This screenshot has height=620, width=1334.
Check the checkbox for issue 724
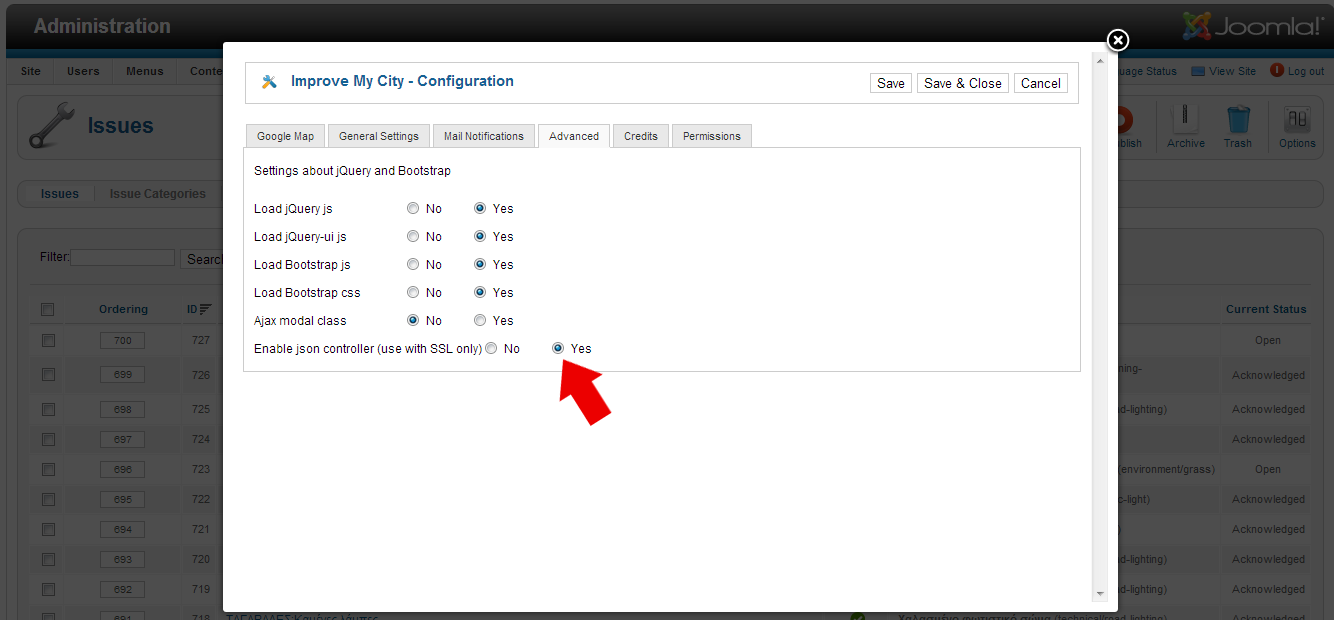click(48, 439)
